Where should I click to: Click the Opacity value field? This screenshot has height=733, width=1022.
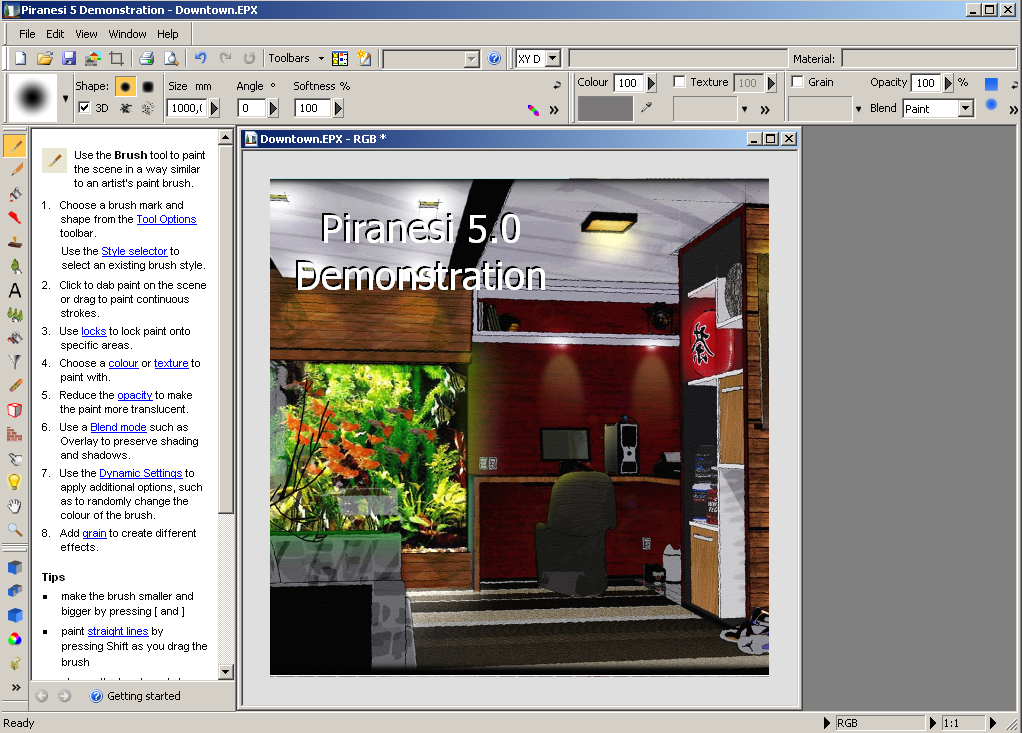pos(926,83)
